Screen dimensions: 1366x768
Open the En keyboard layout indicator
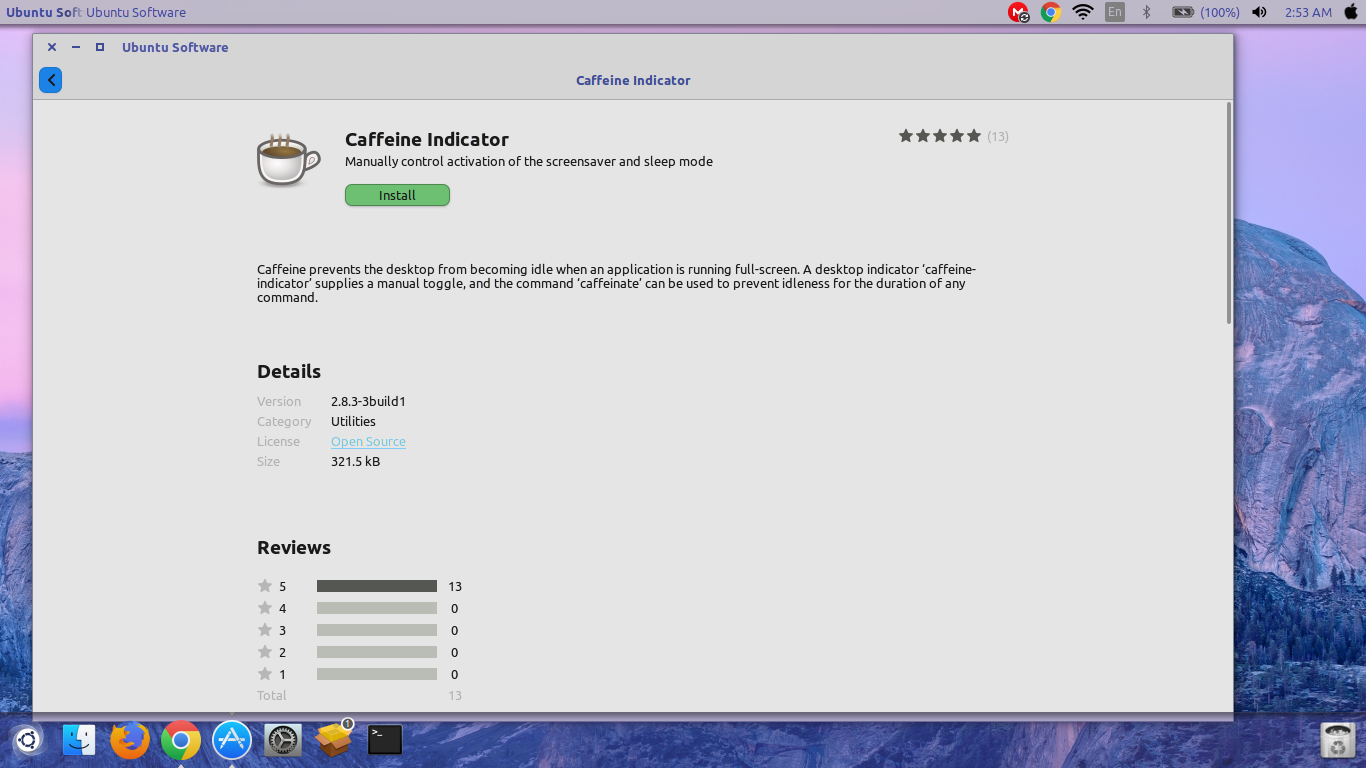coord(1114,12)
